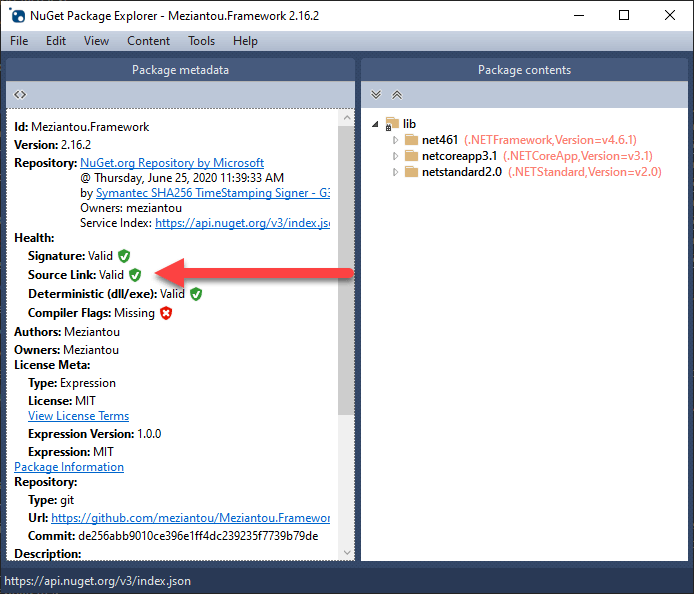
Task: Click the View License Terms link
Action: coord(78,416)
